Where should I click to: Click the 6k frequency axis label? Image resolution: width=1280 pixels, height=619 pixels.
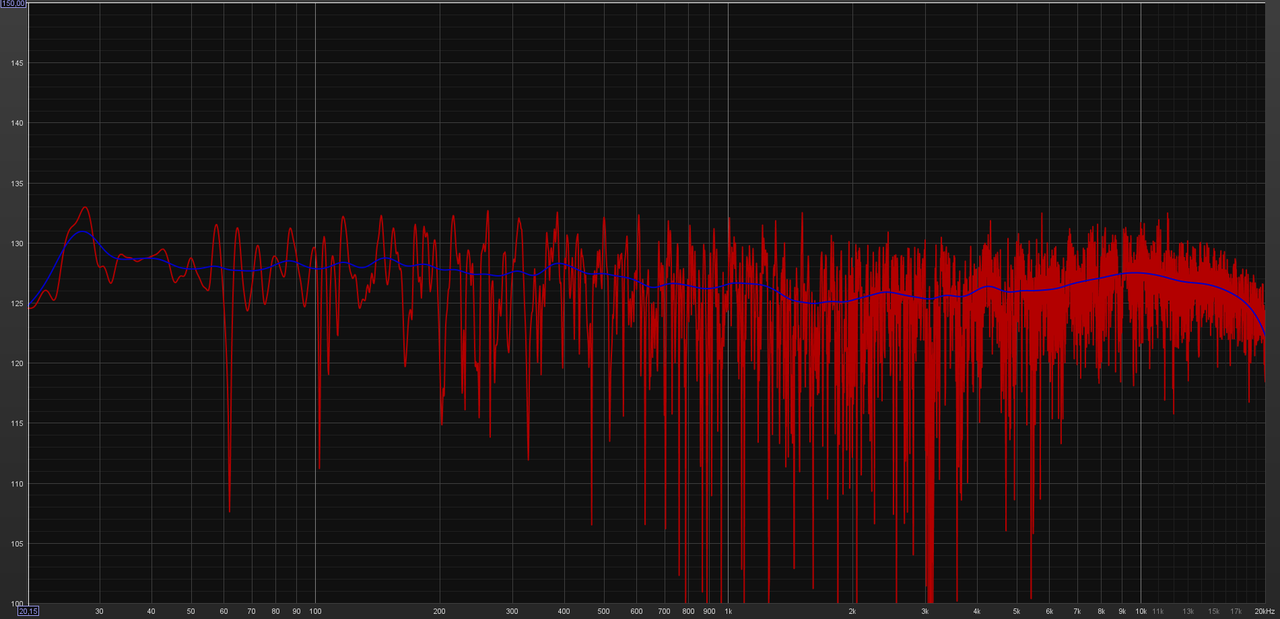point(1049,611)
